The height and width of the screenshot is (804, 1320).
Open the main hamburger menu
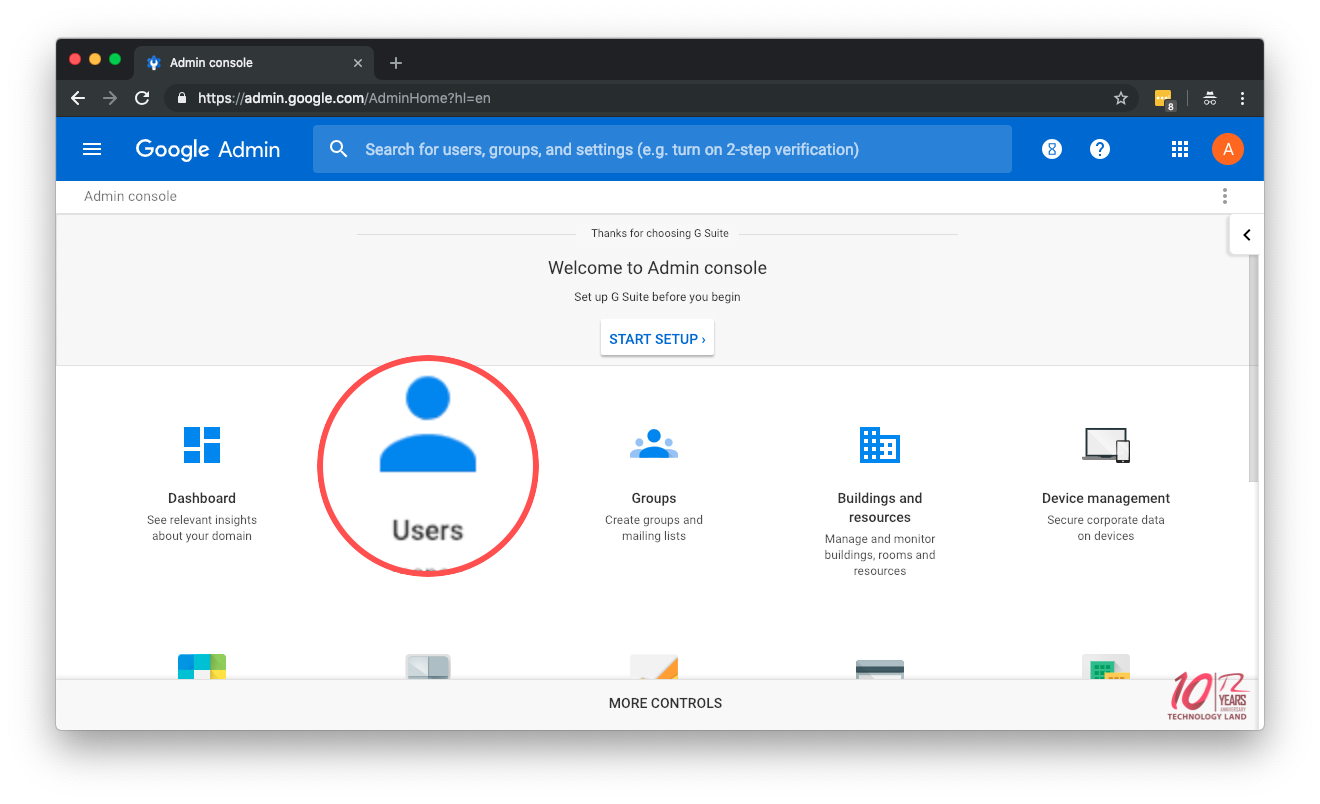[x=92, y=149]
